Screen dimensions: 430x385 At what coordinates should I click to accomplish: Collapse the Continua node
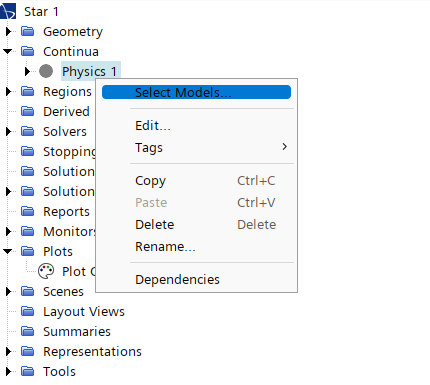tap(8, 51)
